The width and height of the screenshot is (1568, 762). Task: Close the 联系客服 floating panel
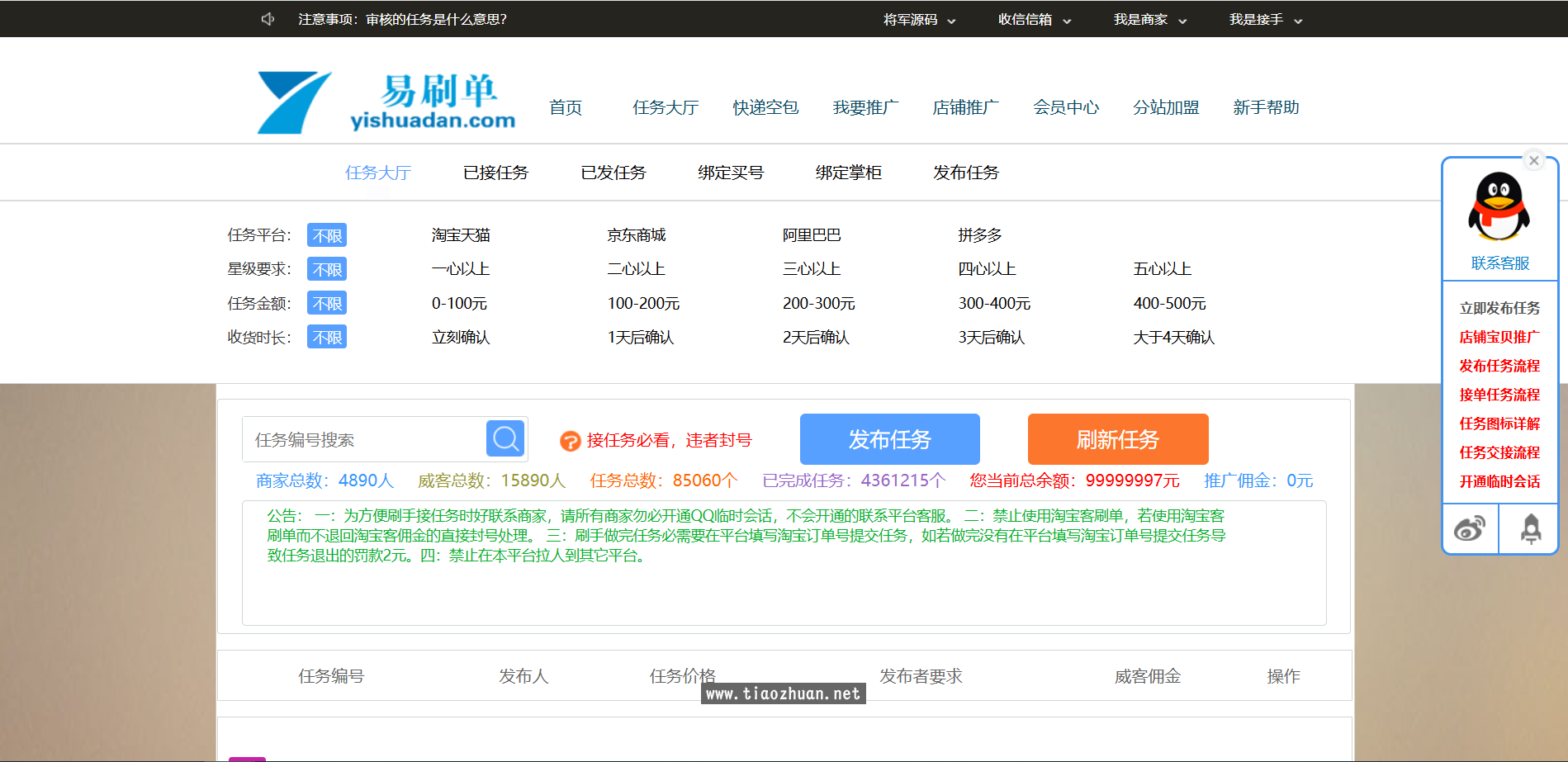click(1533, 159)
